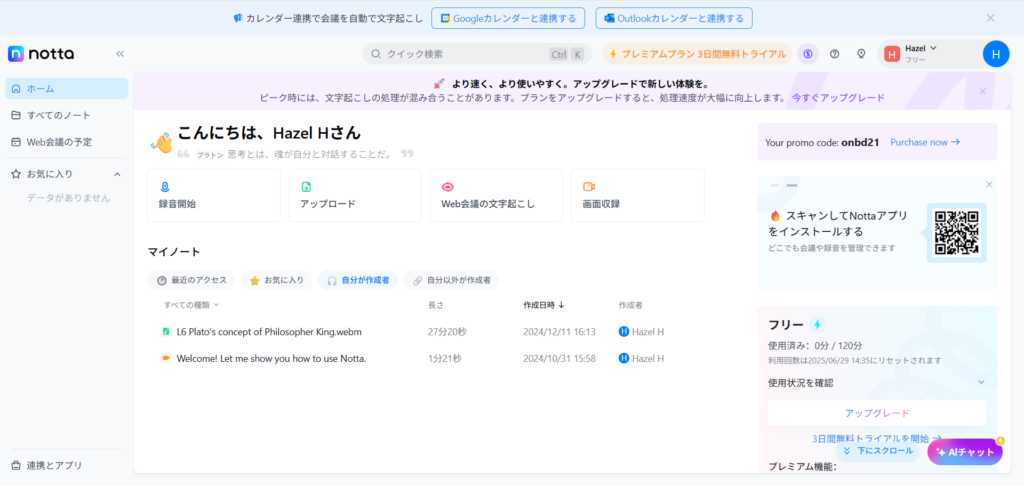The width and height of the screenshot is (1024, 486).
Task: Expand 使用状況を確認
Action: (x=876, y=383)
